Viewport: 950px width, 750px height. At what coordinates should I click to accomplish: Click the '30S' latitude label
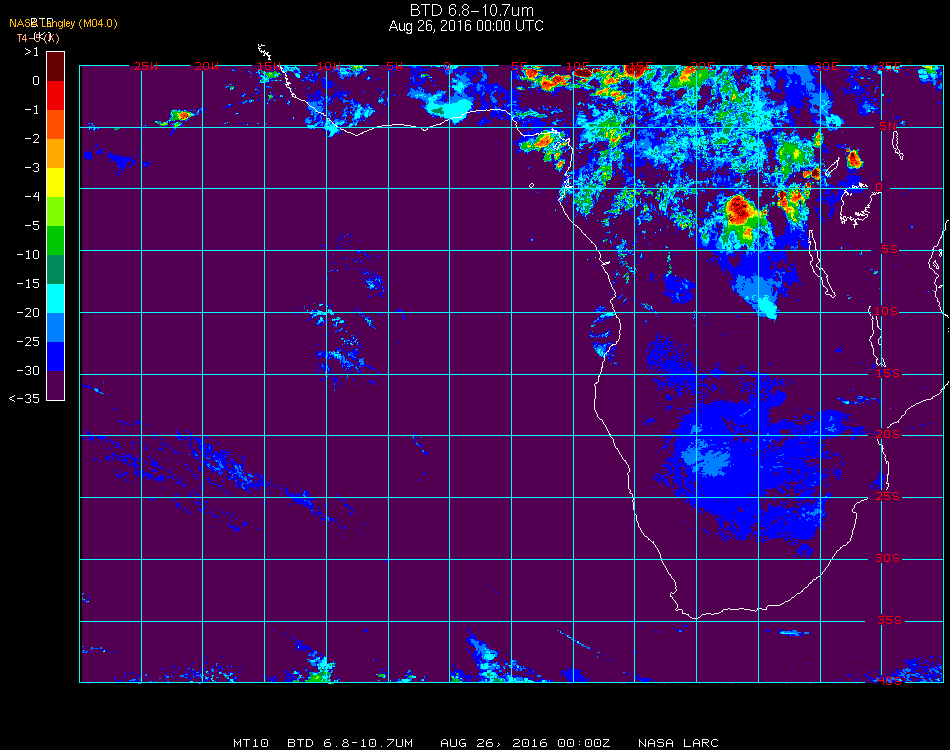tap(888, 558)
